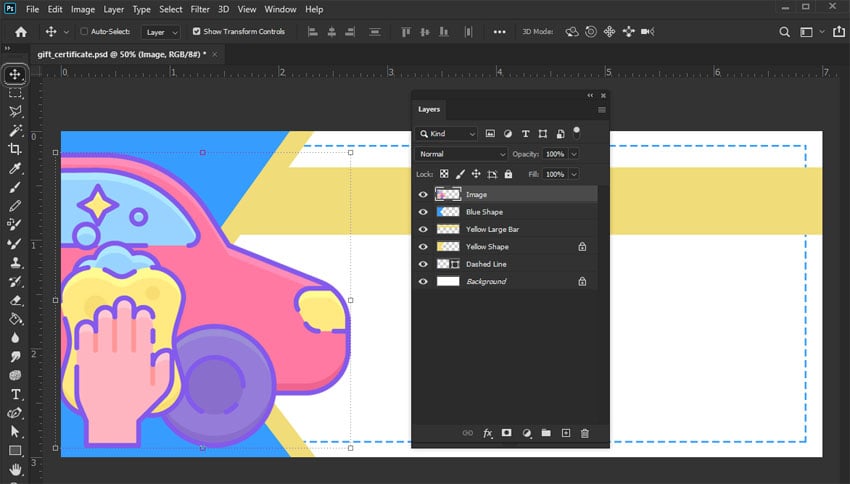850x484 pixels.
Task: Hide the Image layer
Action: [x=423, y=195]
